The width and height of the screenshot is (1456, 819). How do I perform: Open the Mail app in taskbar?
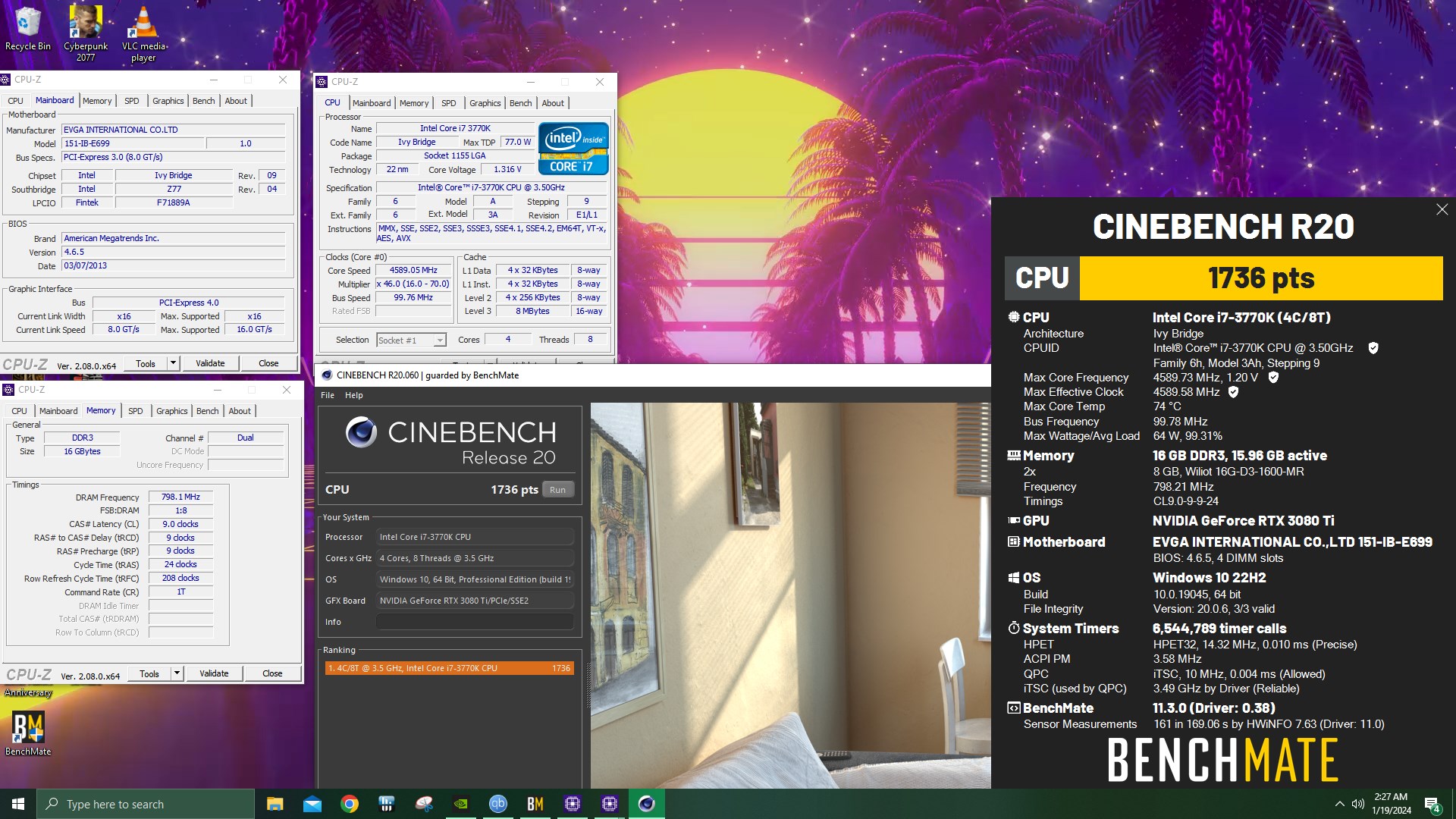click(x=312, y=804)
